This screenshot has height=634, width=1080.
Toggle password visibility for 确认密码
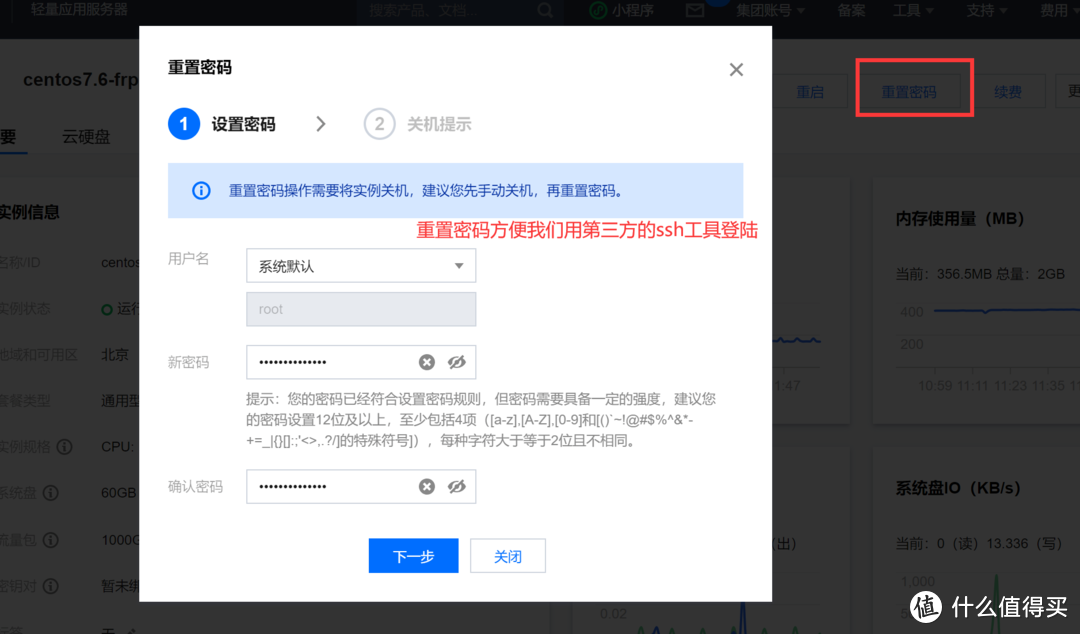click(x=457, y=486)
